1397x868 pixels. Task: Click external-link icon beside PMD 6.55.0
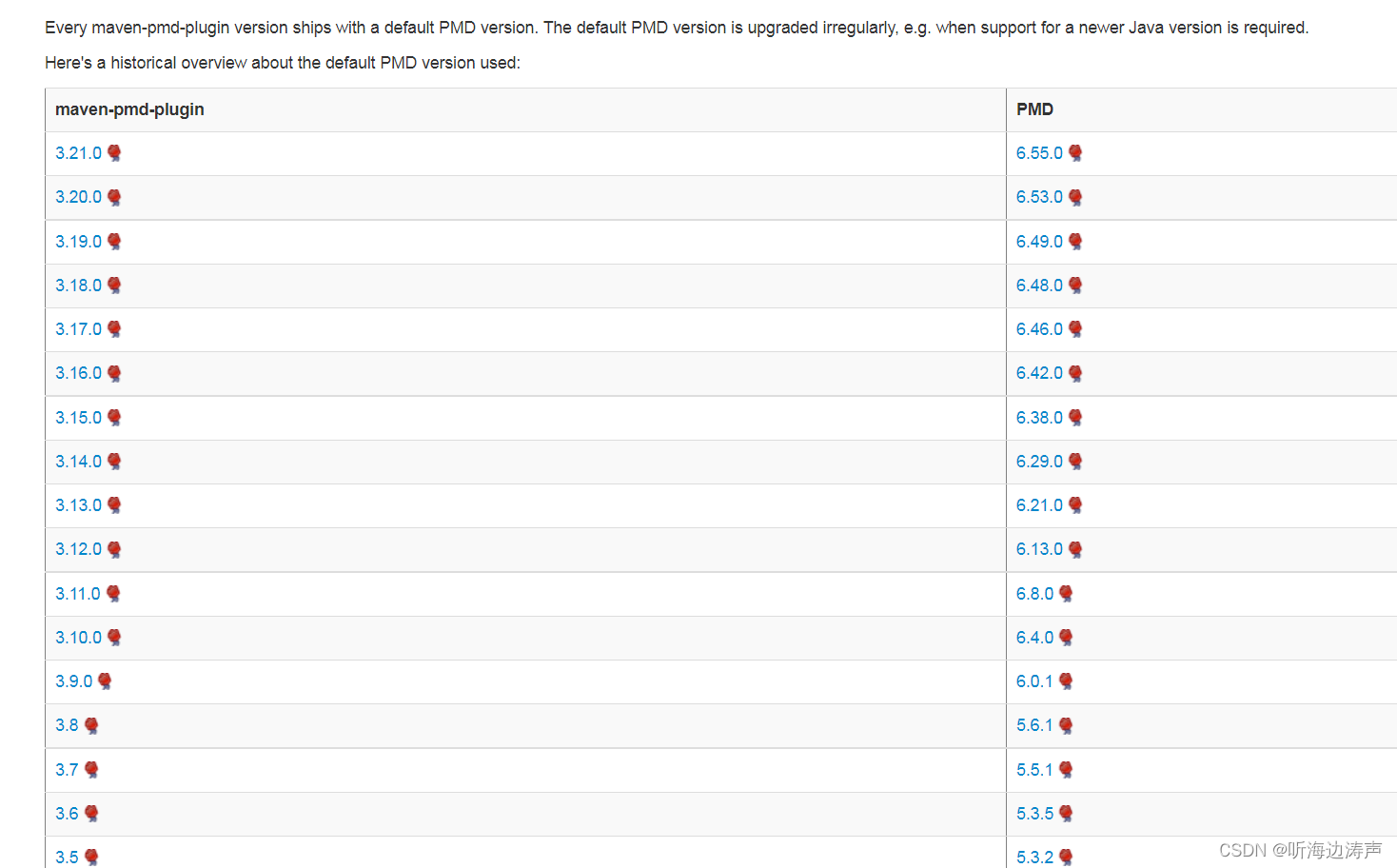(1075, 153)
